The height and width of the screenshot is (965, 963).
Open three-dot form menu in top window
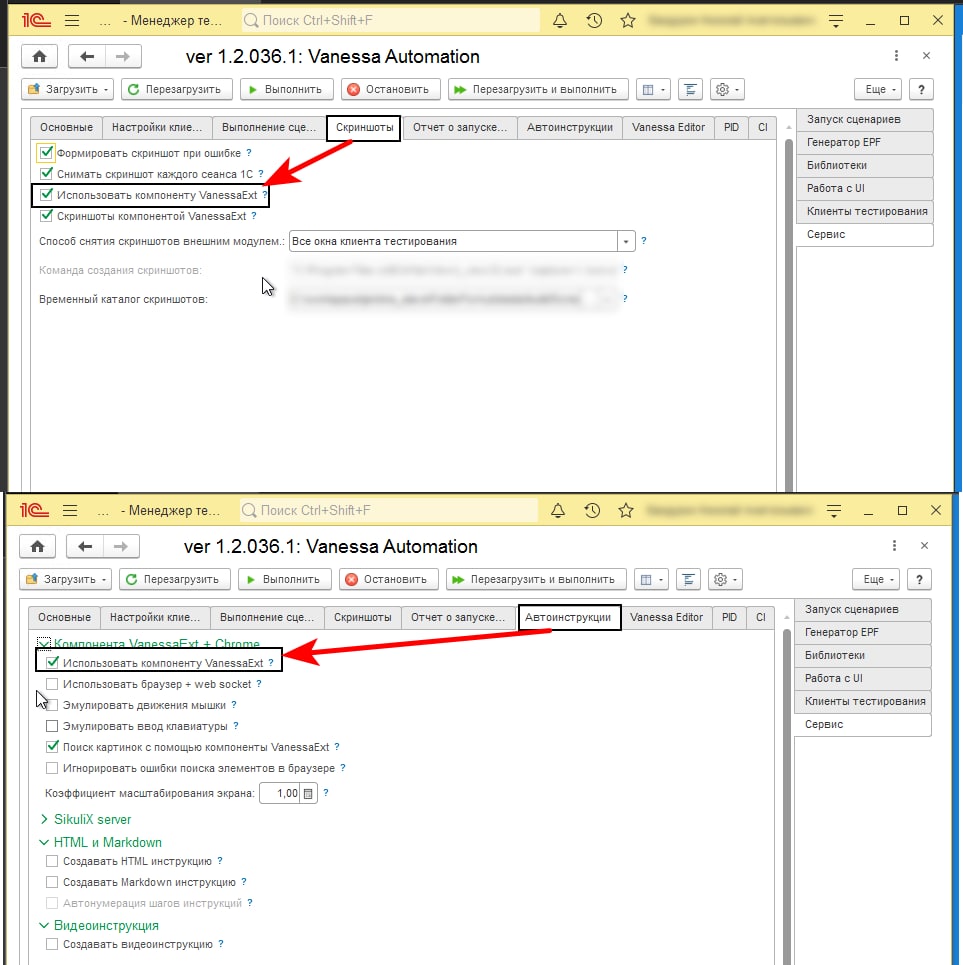click(896, 56)
